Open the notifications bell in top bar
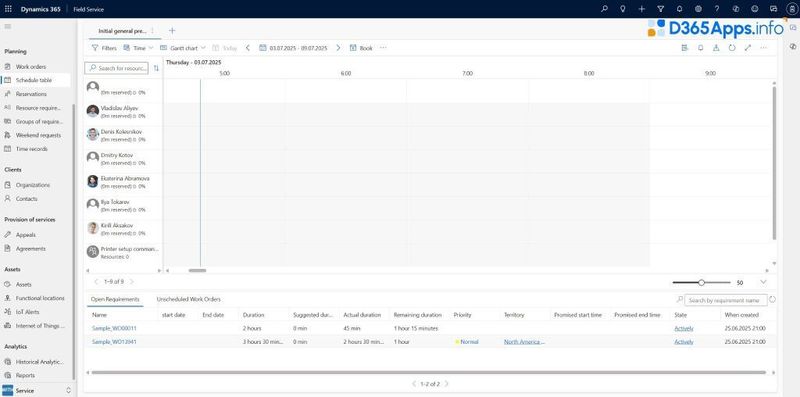 tap(679, 9)
